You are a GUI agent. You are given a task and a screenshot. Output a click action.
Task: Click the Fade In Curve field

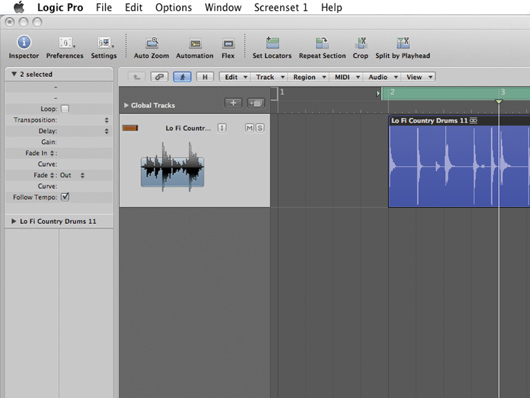pyautogui.click(x=59, y=164)
